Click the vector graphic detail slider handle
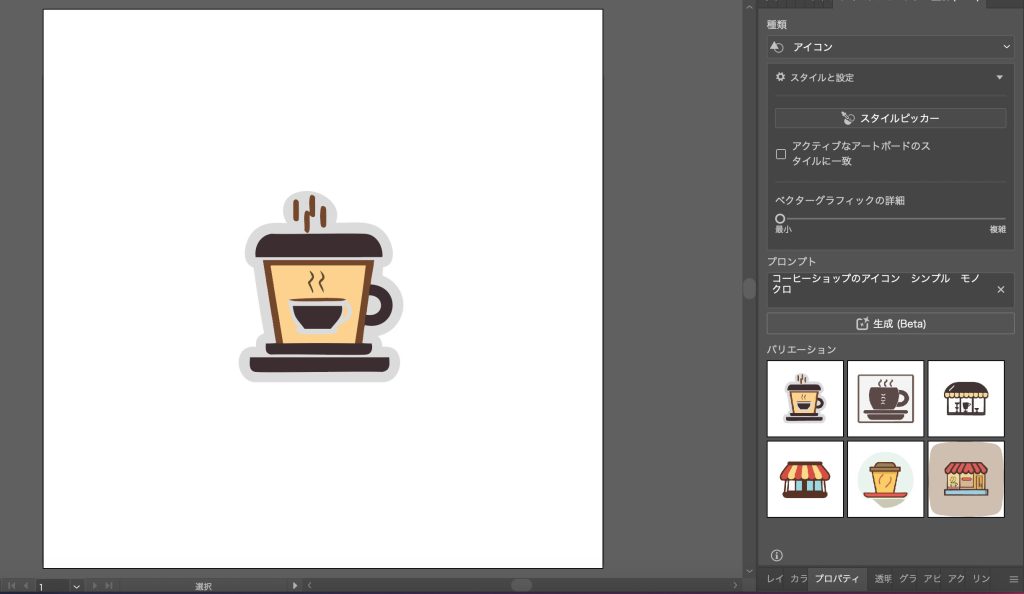 780,218
